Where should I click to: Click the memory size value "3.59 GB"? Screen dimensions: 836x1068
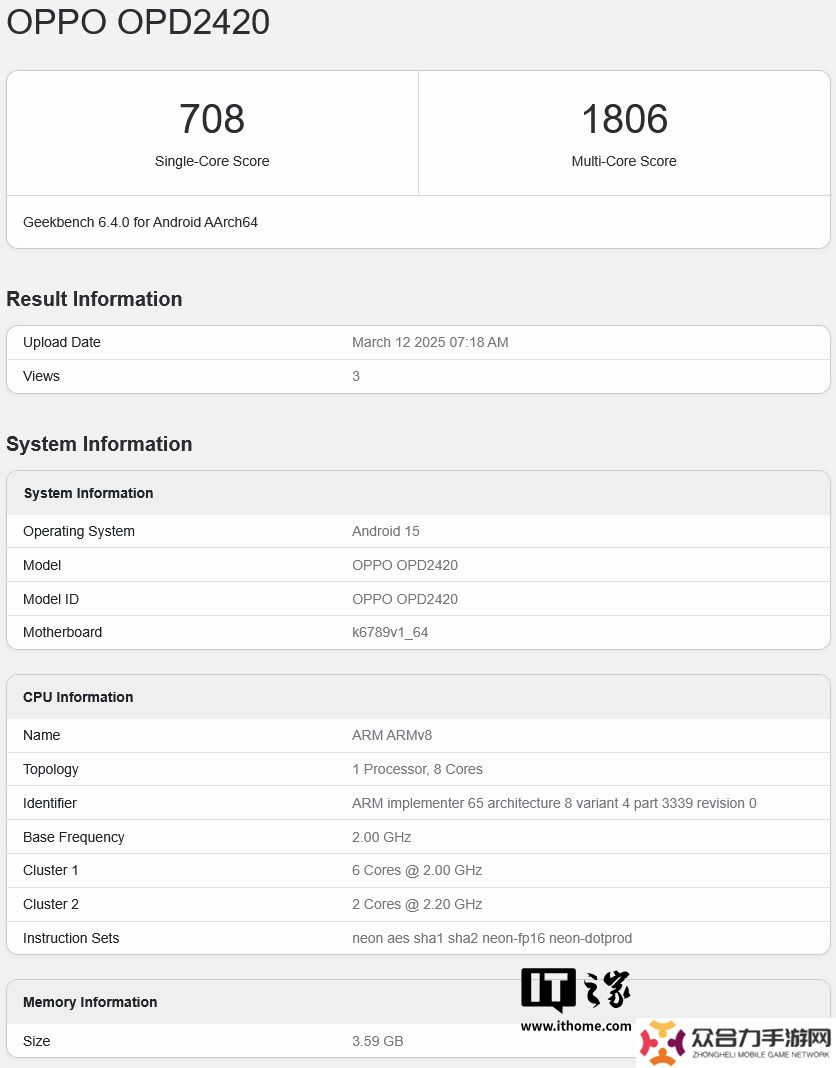377,1041
